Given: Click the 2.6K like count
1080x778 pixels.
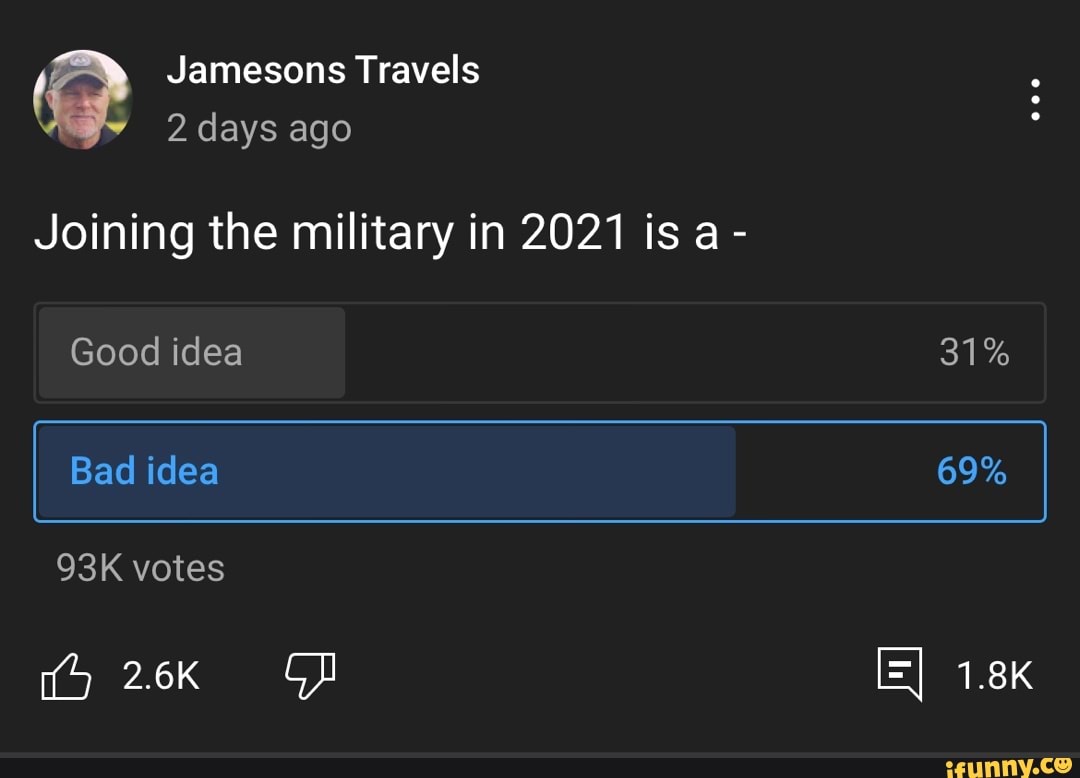Looking at the screenshot, I should point(161,677).
